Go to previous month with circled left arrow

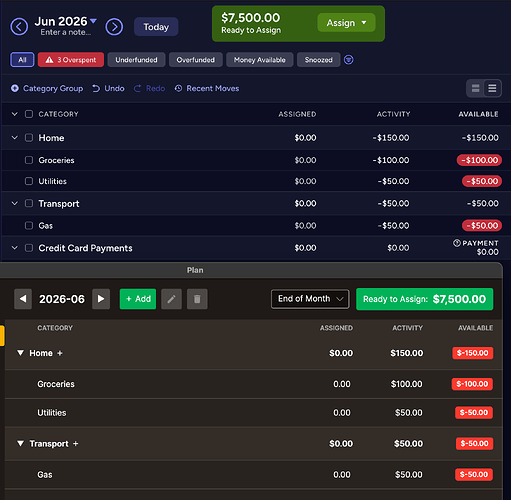pyautogui.click(x=19, y=27)
